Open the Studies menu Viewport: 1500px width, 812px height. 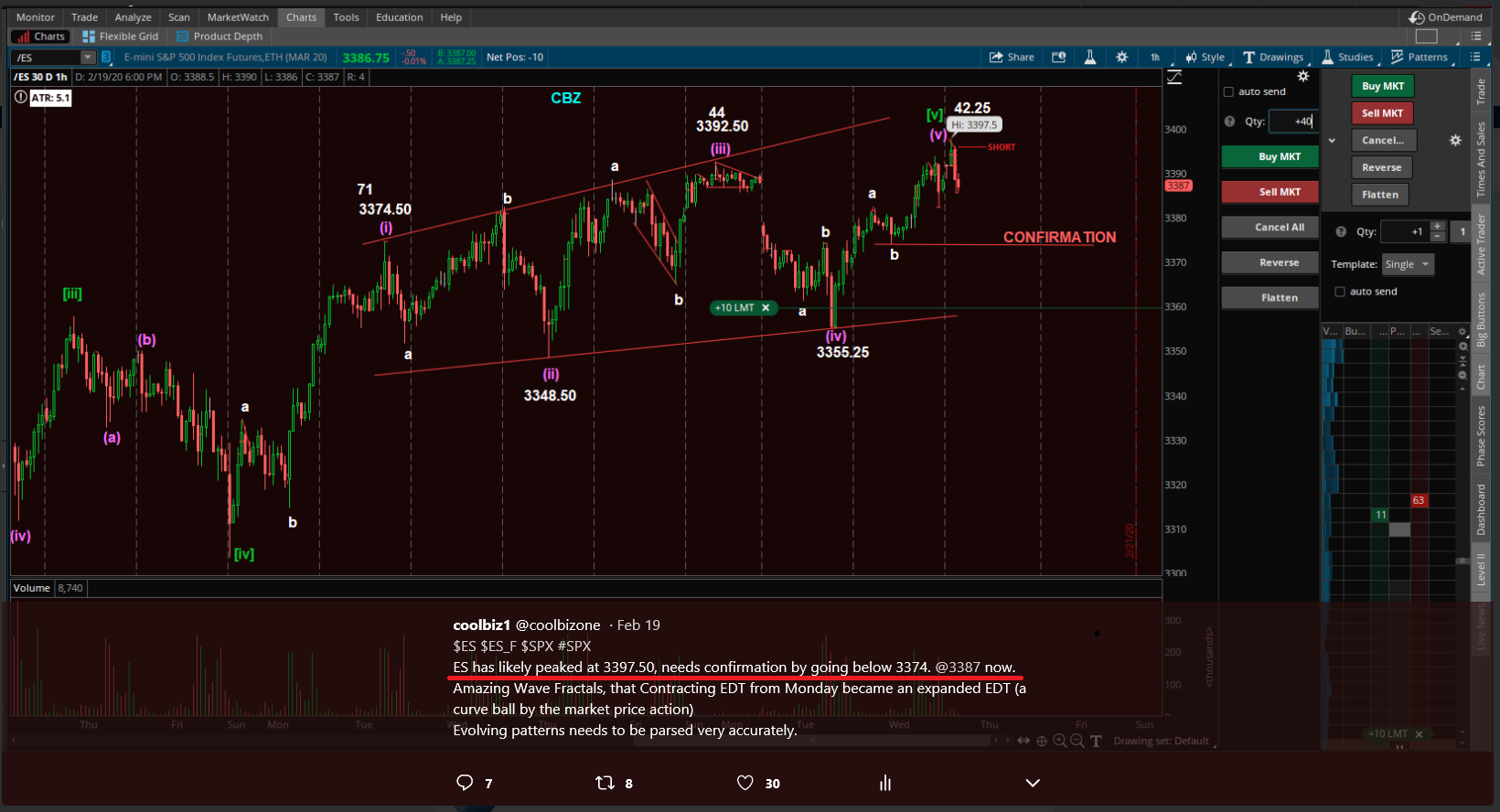click(1347, 57)
